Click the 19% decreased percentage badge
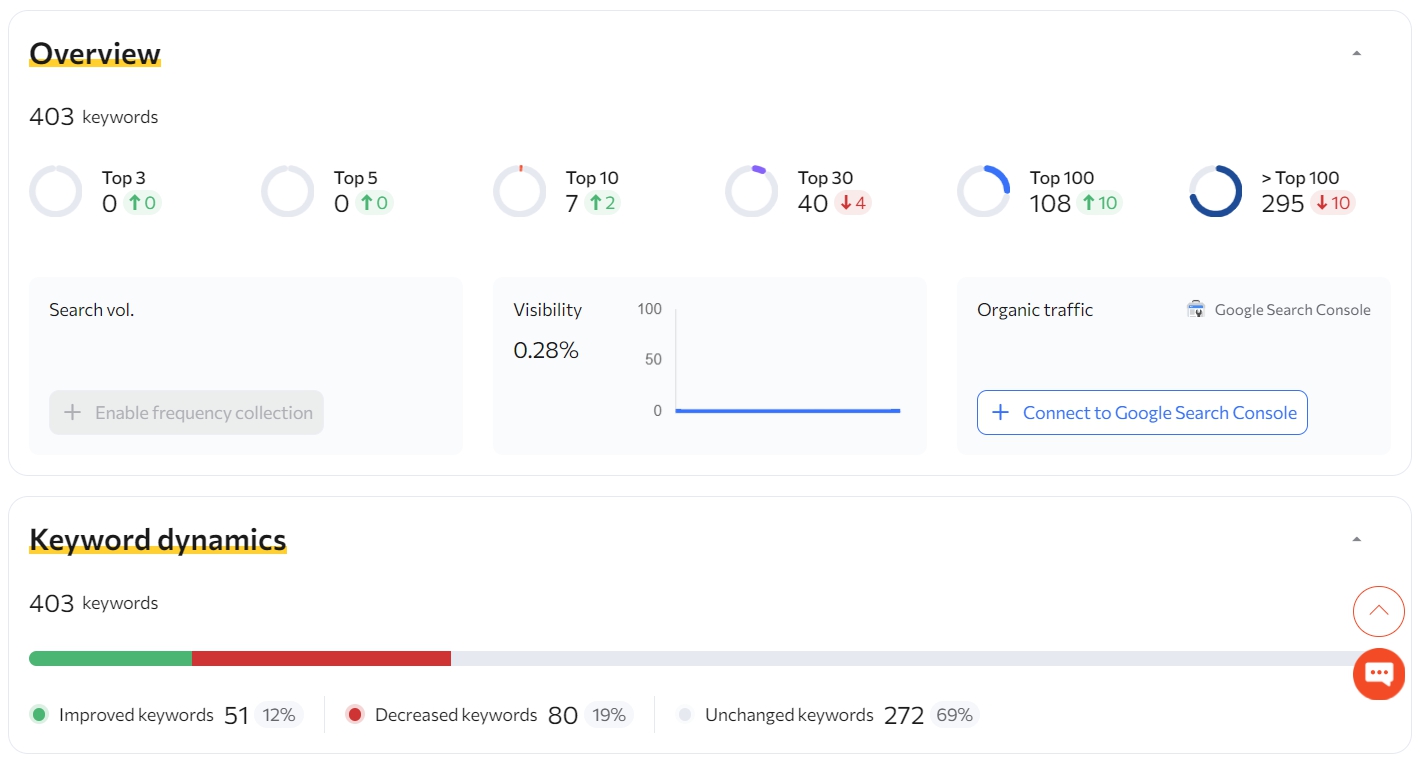 click(x=609, y=715)
